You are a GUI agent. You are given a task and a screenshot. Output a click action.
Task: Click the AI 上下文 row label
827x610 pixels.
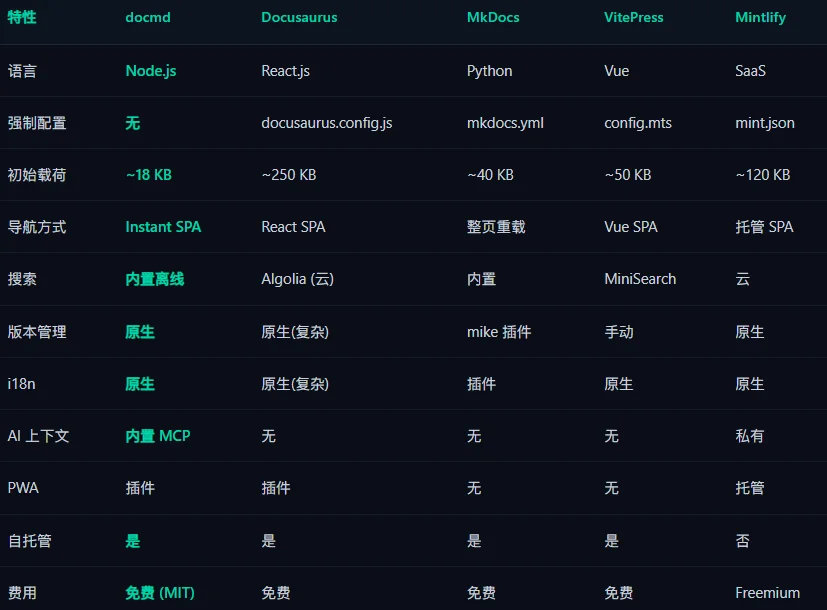pos(38,435)
